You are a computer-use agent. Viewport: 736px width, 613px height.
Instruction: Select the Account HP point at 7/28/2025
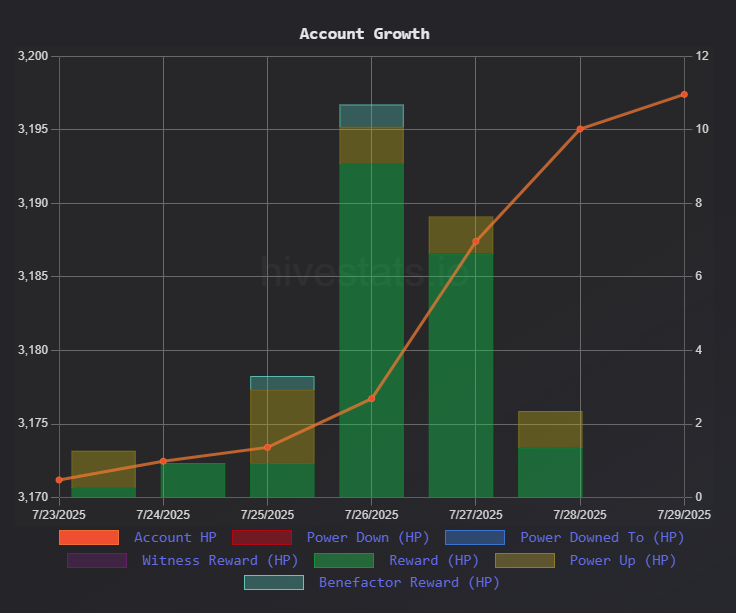pos(580,129)
